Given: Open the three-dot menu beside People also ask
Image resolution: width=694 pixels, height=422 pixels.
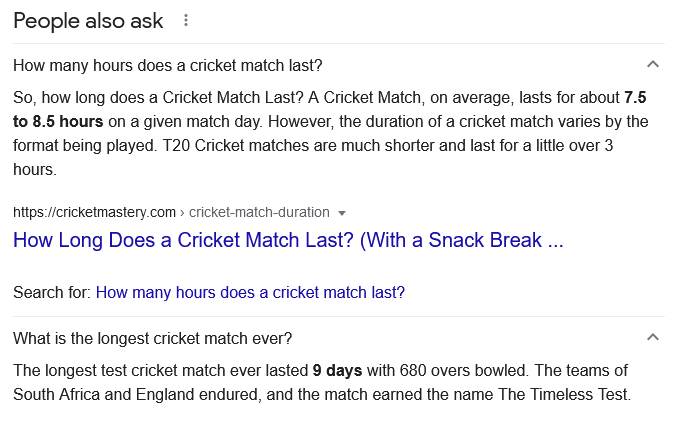Looking at the screenshot, I should pyautogui.click(x=186, y=20).
